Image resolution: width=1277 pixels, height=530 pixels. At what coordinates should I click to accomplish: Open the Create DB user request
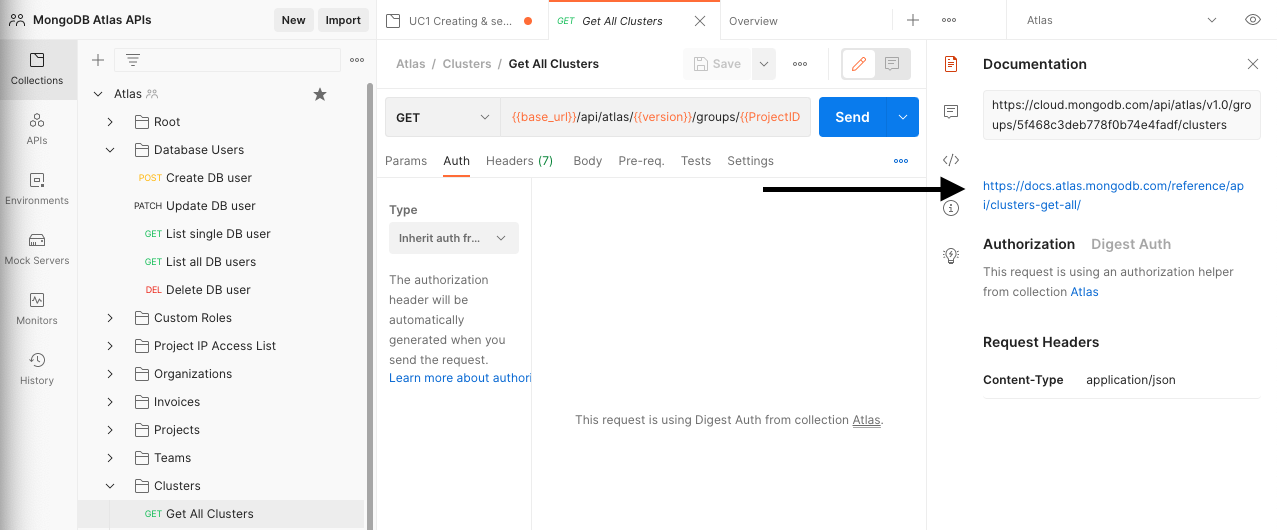tap(208, 178)
